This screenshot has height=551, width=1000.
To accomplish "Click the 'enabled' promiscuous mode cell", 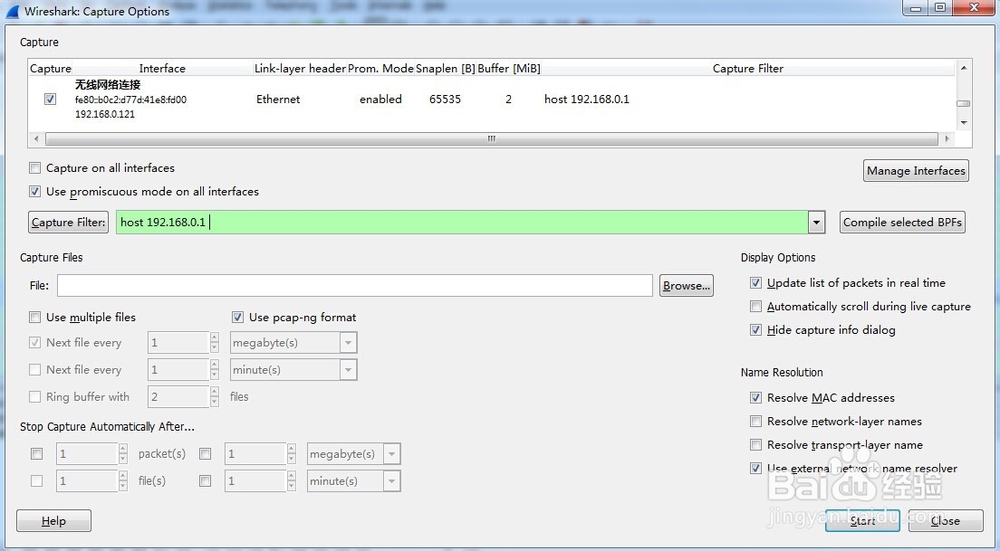I will [381, 99].
